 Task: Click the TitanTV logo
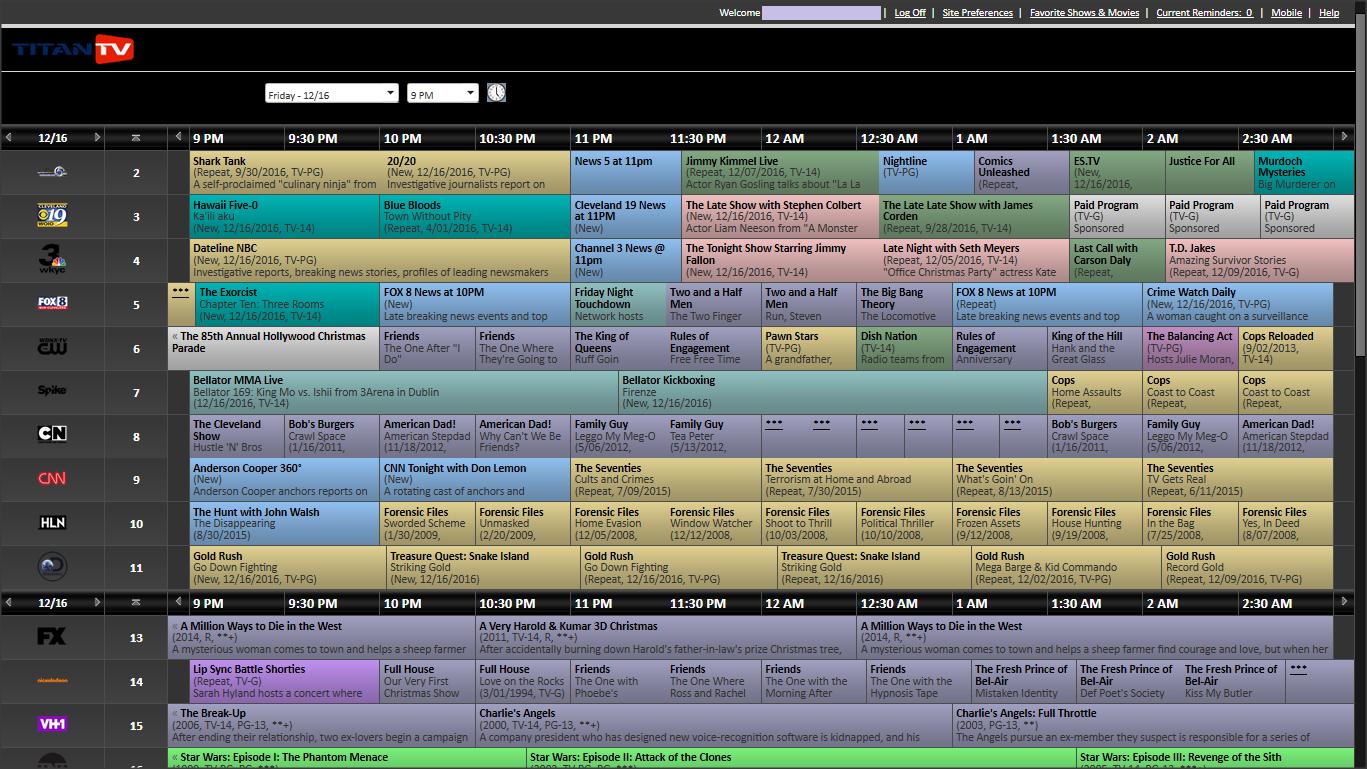73,49
